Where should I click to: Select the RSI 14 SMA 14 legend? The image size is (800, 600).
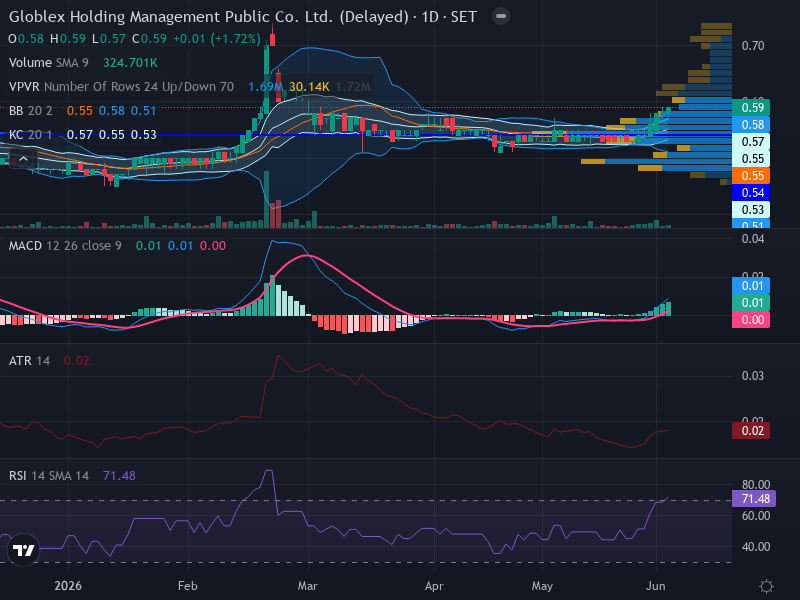[x=48, y=476]
